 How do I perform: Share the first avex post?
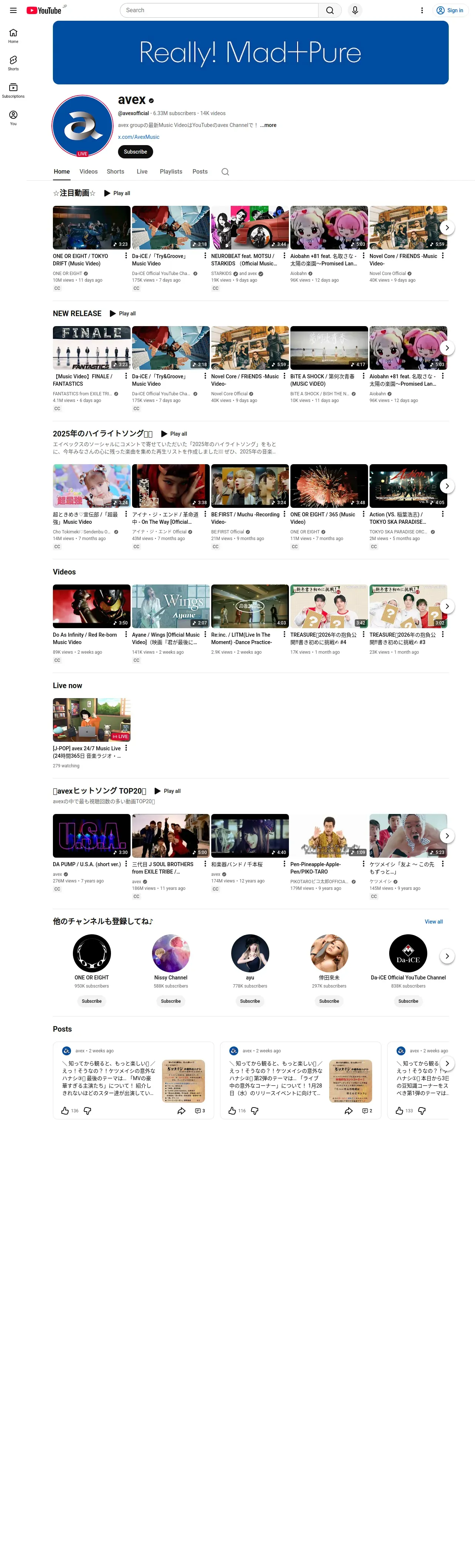point(181,1111)
